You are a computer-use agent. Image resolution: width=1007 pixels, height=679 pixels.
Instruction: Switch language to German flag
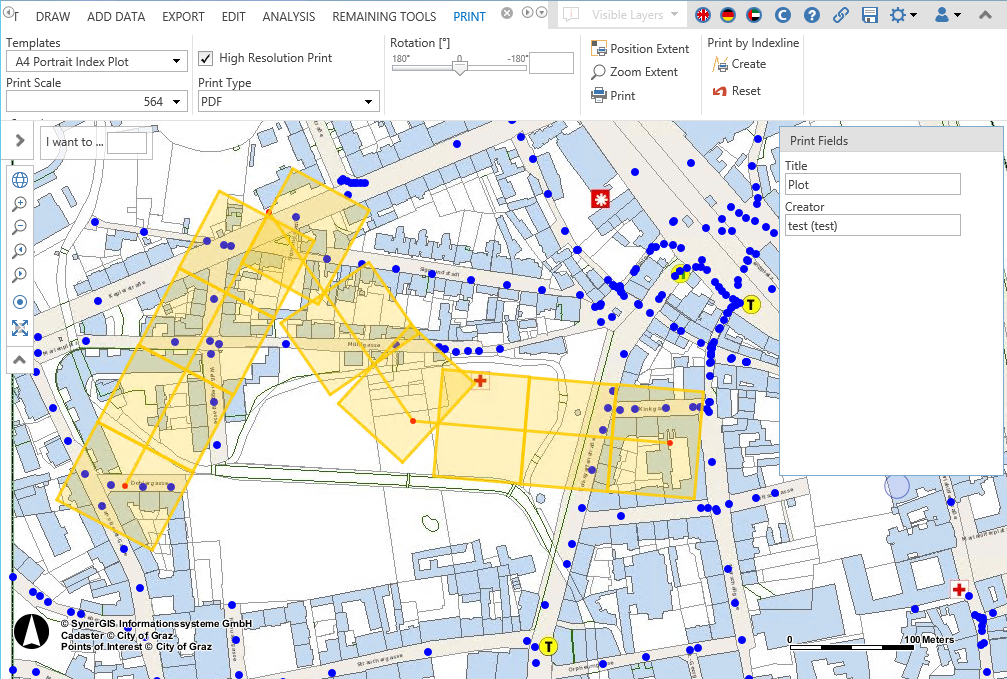728,16
